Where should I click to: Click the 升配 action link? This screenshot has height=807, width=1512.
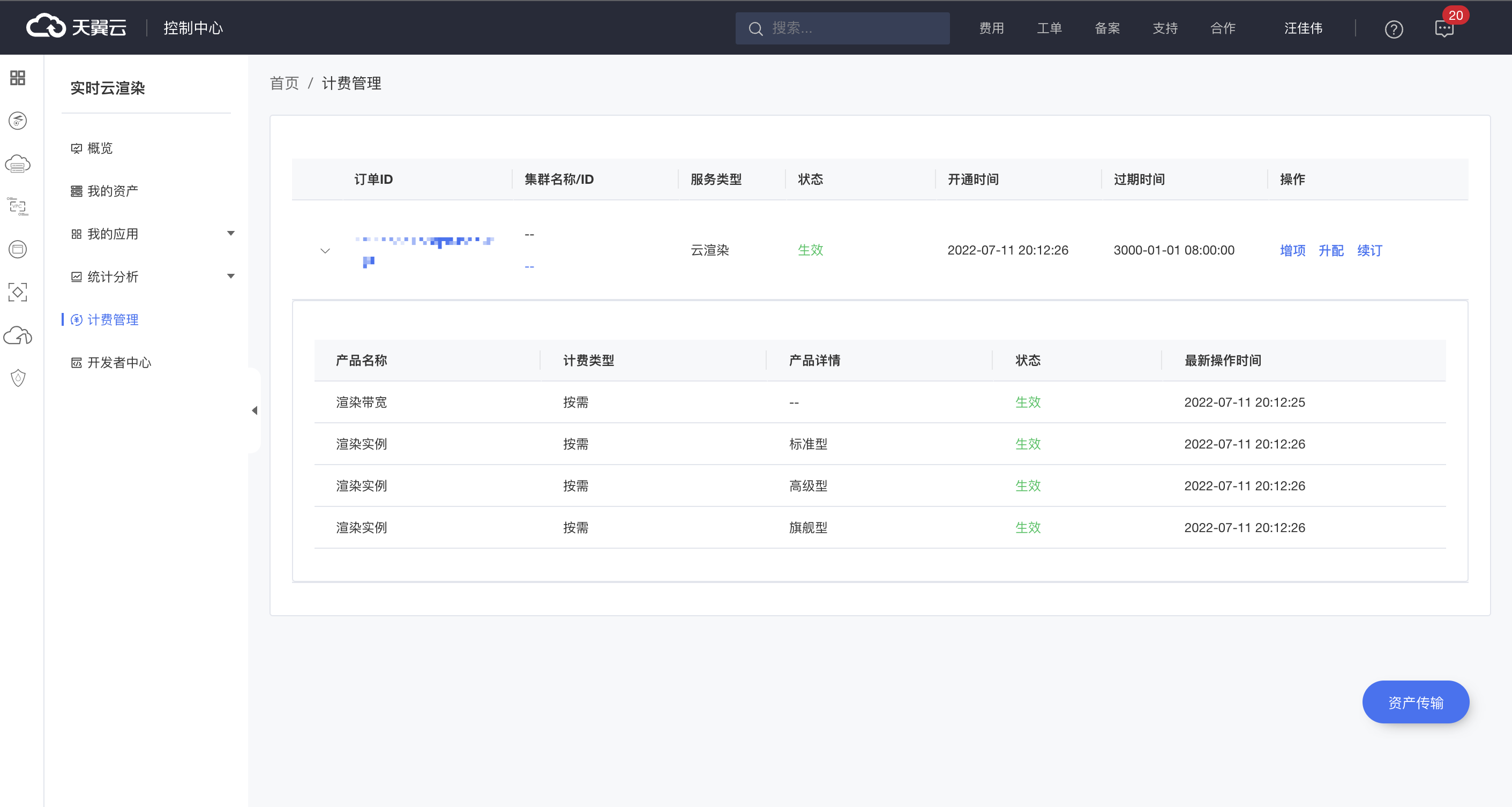pyautogui.click(x=1331, y=251)
